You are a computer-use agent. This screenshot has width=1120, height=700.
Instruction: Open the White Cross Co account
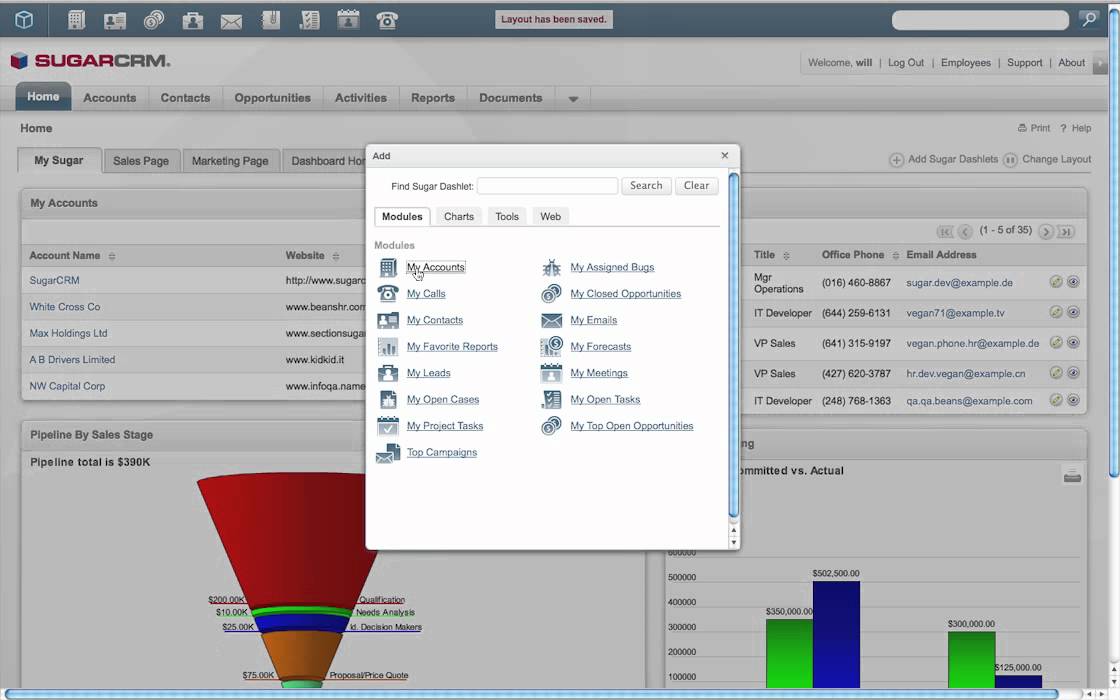click(x=65, y=307)
